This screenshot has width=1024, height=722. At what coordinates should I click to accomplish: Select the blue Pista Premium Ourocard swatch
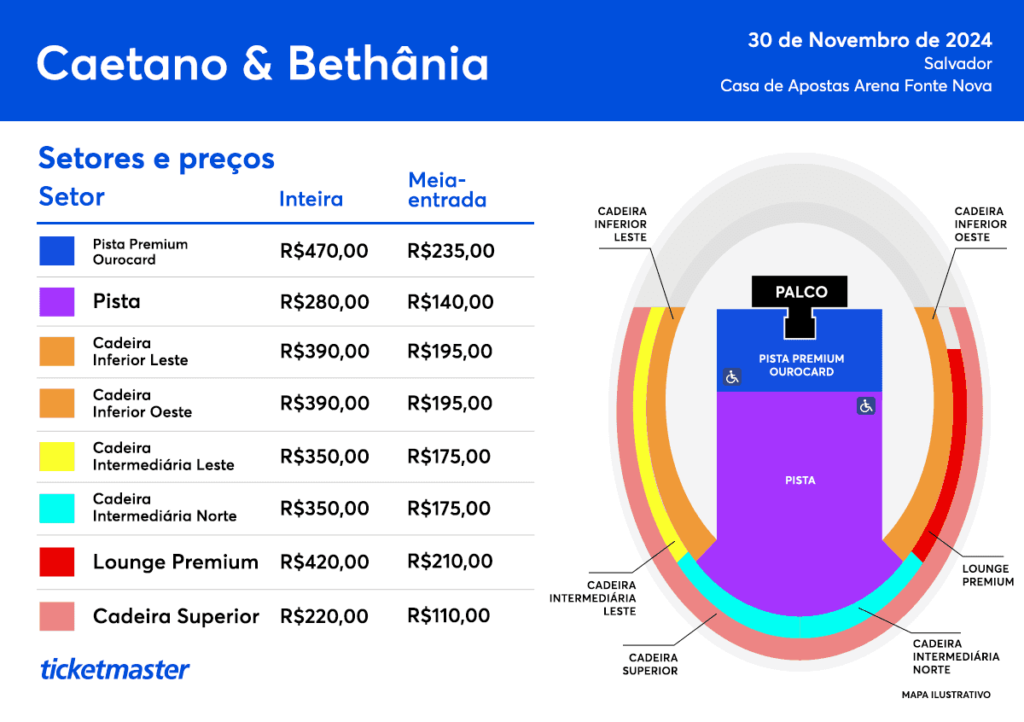pos(57,251)
